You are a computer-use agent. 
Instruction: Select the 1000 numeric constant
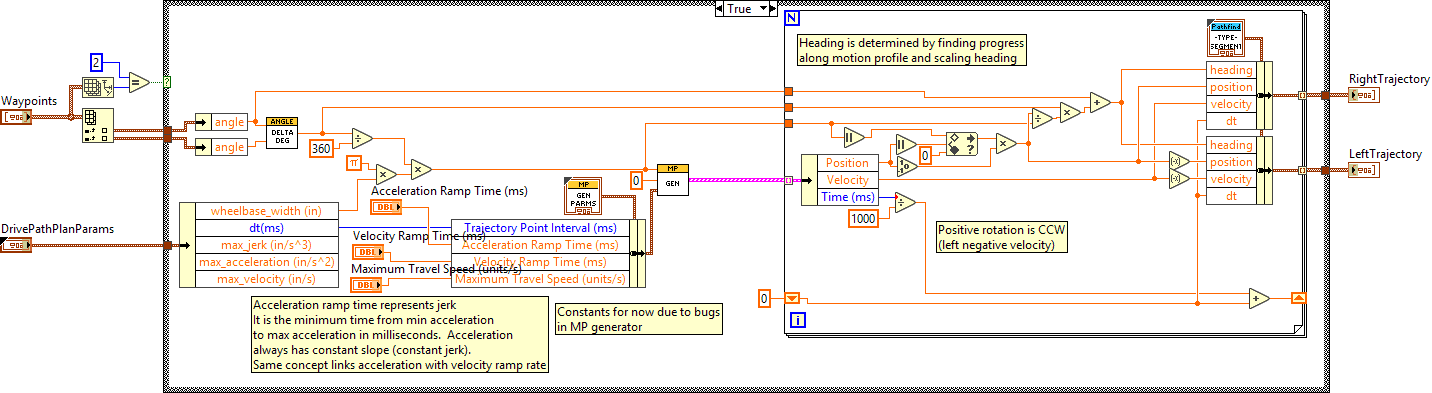click(x=864, y=218)
